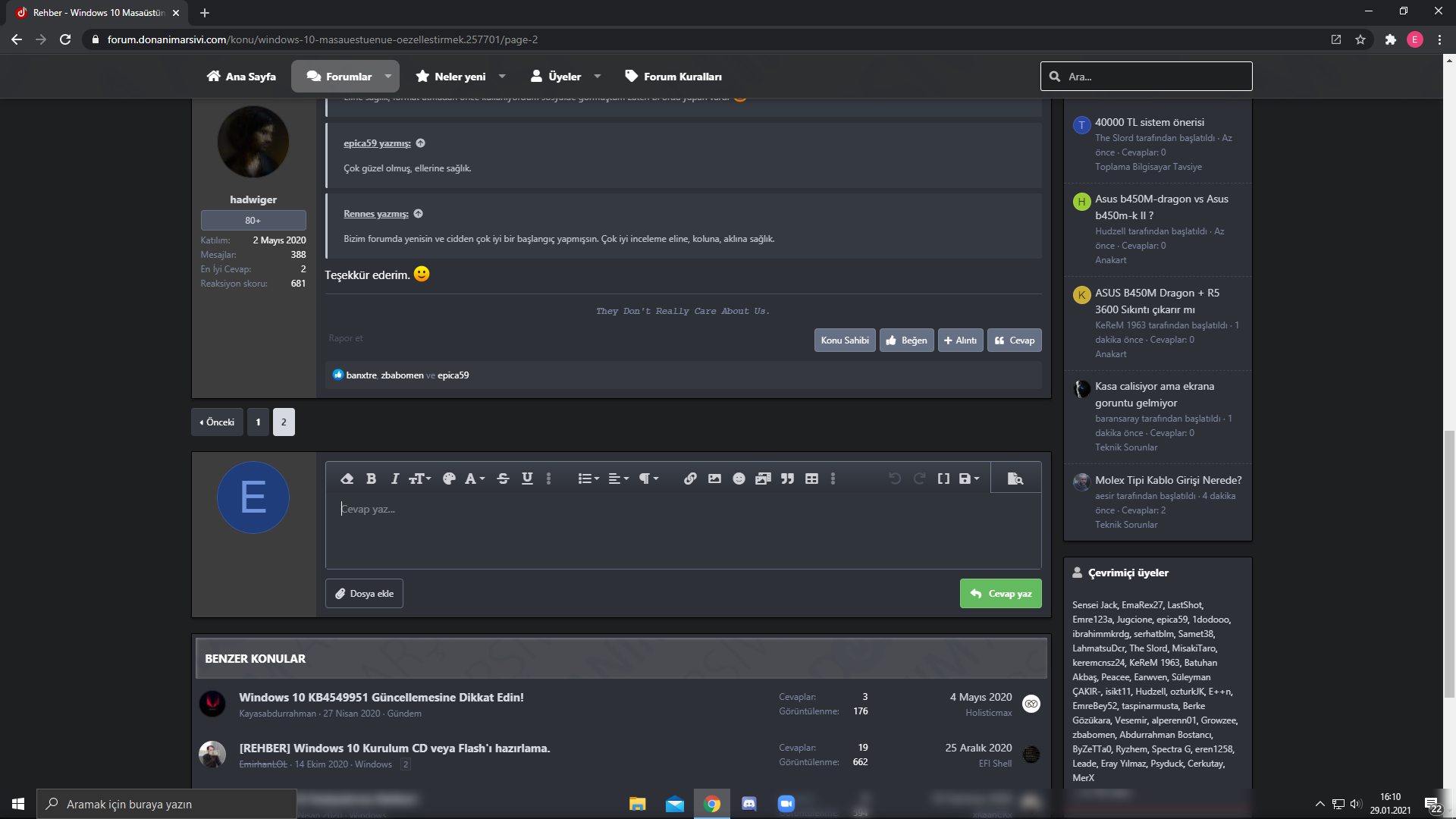Click the insert image icon
The height and width of the screenshot is (819, 1456).
[714, 479]
